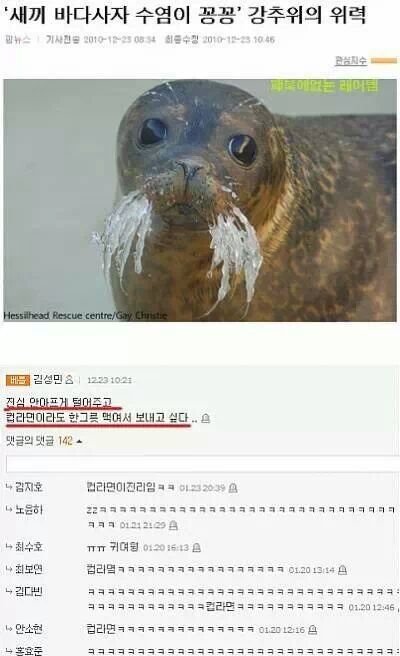Viewport: 400px width, 656px height.
Task: Click the reply text input field
Action: 203,464
